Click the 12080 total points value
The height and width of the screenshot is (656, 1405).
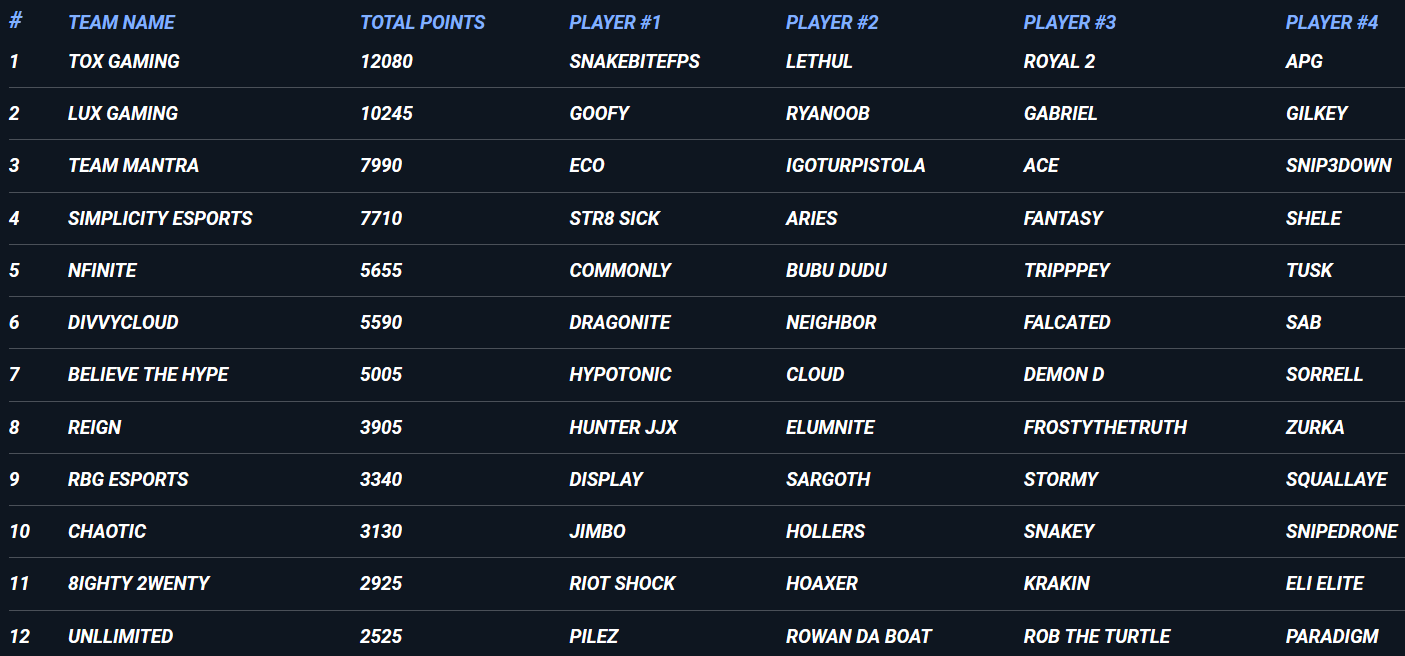pyautogui.click(x=386, y=61)
